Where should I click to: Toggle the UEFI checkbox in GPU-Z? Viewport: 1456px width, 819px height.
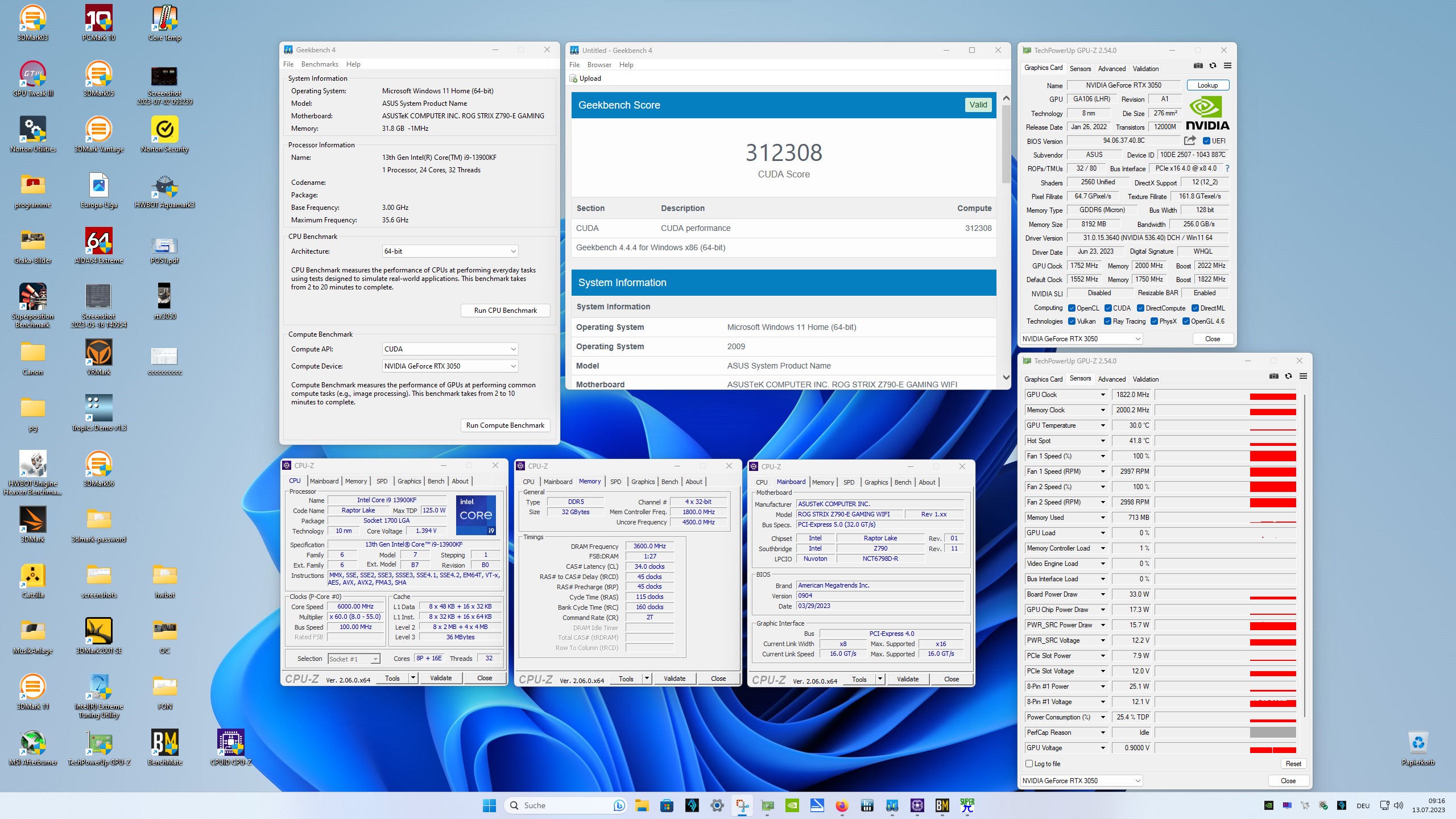(1206, 141)
